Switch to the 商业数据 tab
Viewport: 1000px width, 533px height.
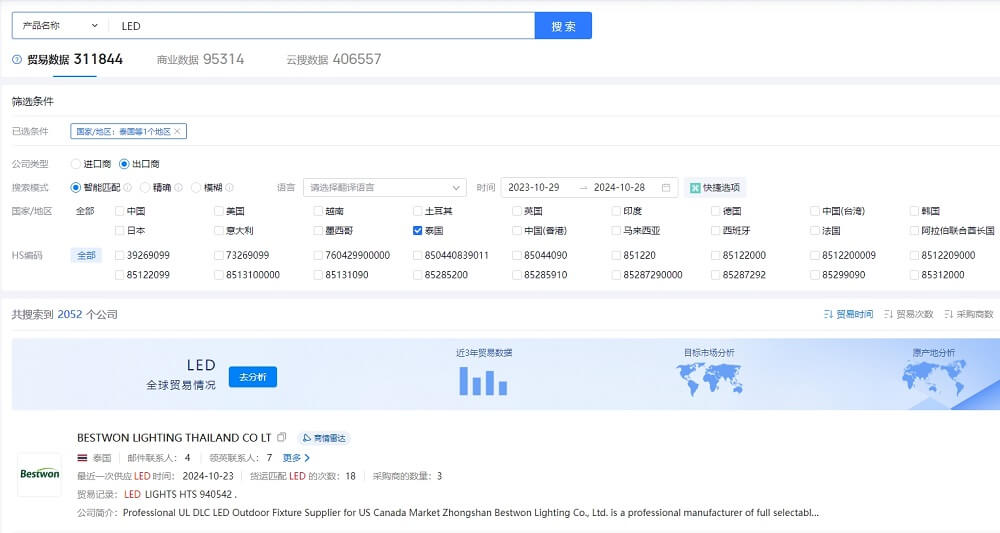pyautogui.click(x=200, y=59)
